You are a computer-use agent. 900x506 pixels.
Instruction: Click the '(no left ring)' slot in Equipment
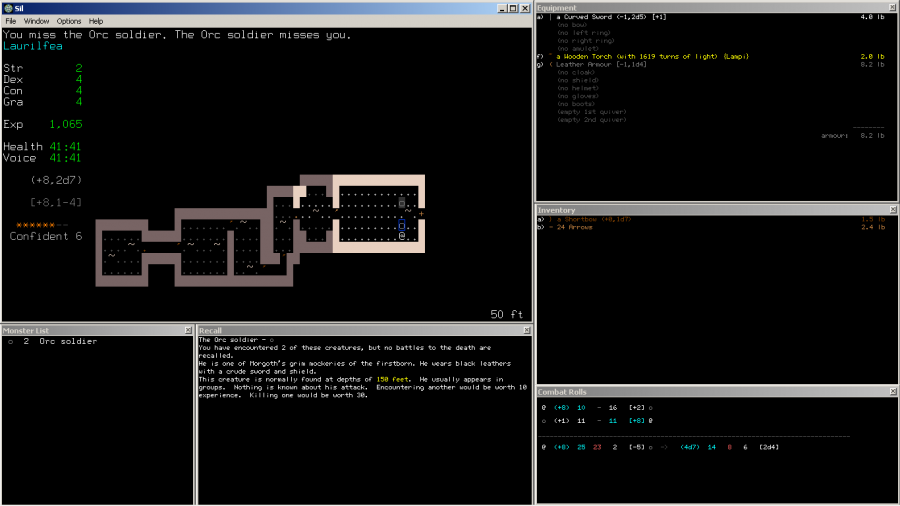[584, 33]
